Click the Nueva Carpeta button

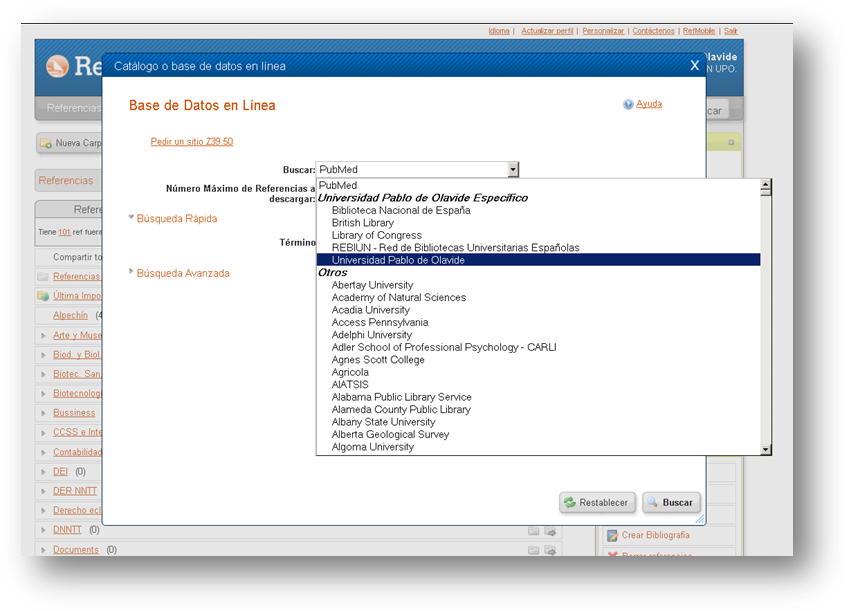[x=69, y=143]
